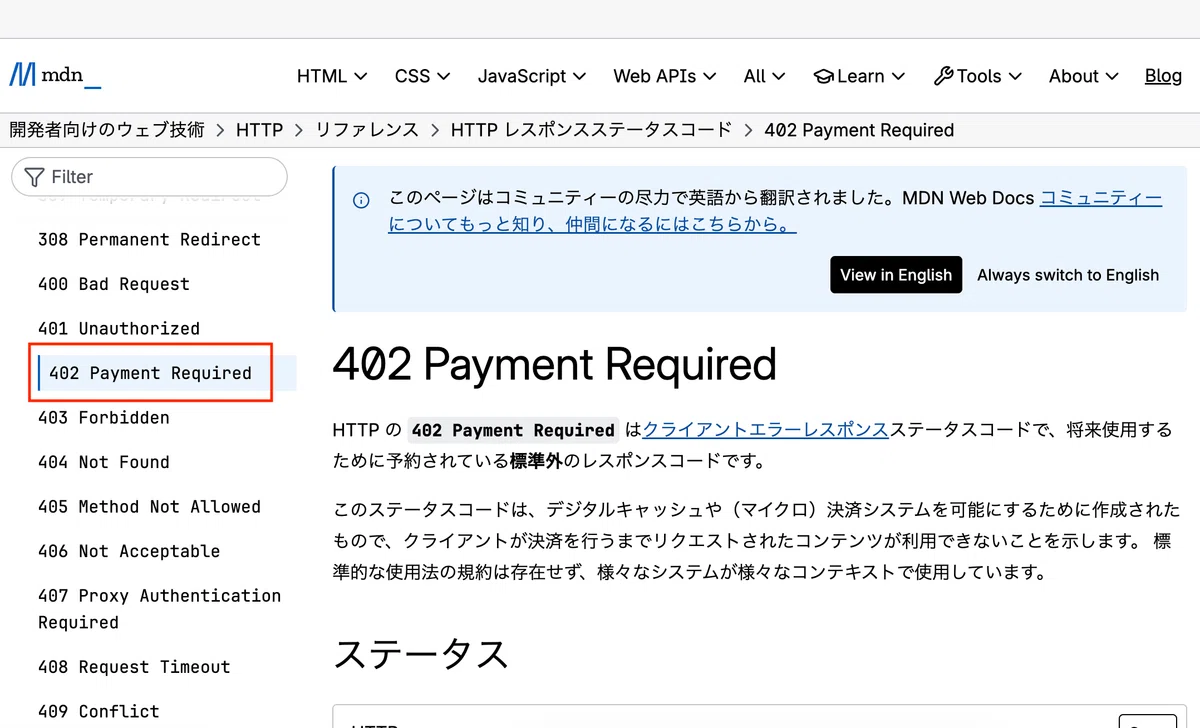Click the ステータス section heading
Screen dimensions: 1200x728
pos(420,654)
